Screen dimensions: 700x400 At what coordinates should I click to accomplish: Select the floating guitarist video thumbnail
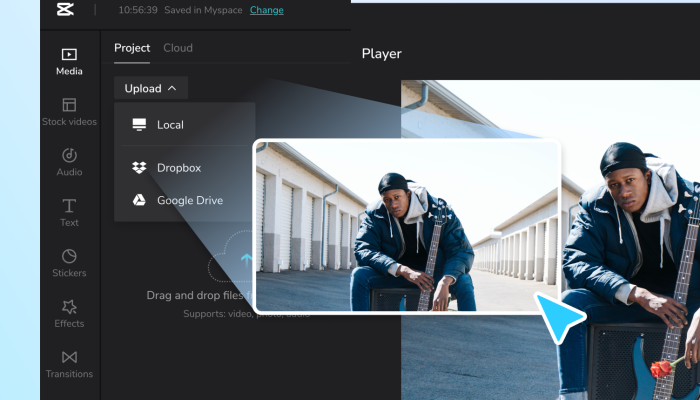[407, 226]
